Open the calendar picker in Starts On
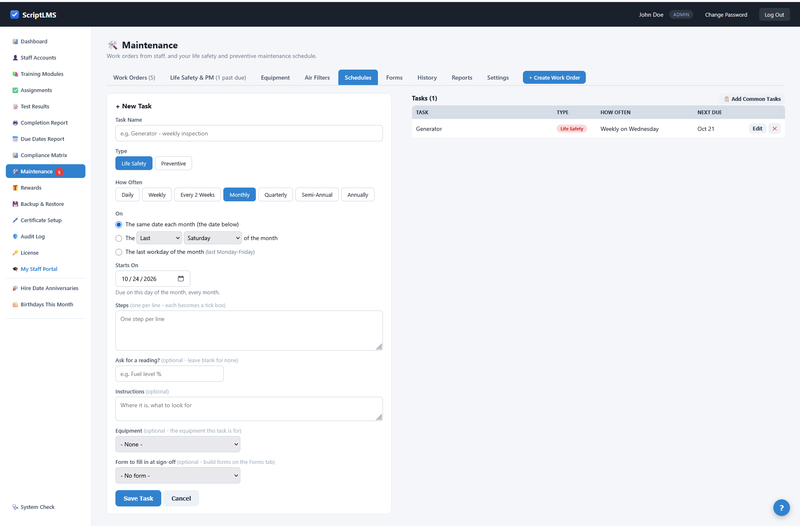Screen dimensions: 800x526 pos(181,279)
